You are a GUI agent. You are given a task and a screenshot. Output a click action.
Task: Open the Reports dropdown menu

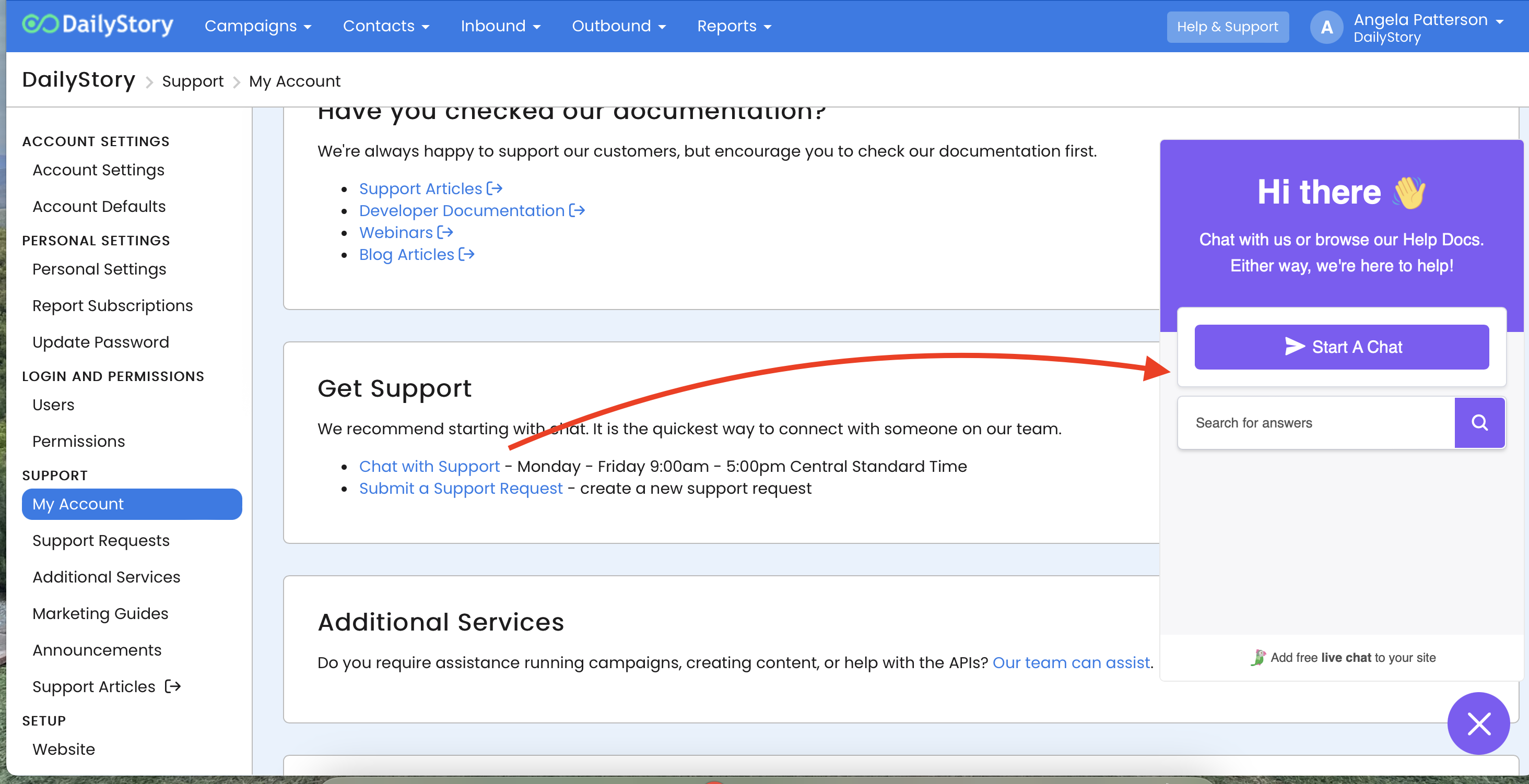coord(734,26)
